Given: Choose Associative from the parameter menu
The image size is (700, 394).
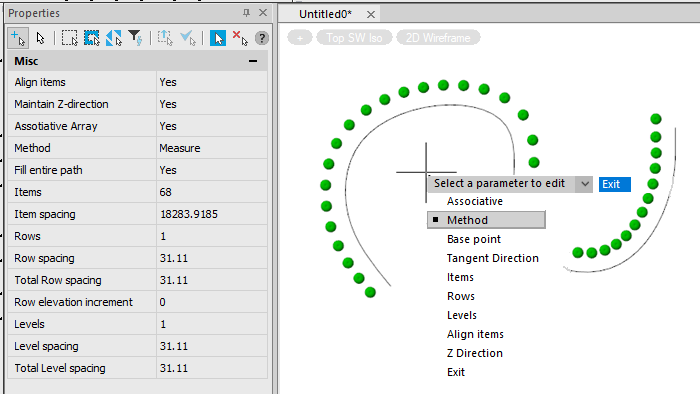Looking at the screenshot, I should (x=475, y=201).
